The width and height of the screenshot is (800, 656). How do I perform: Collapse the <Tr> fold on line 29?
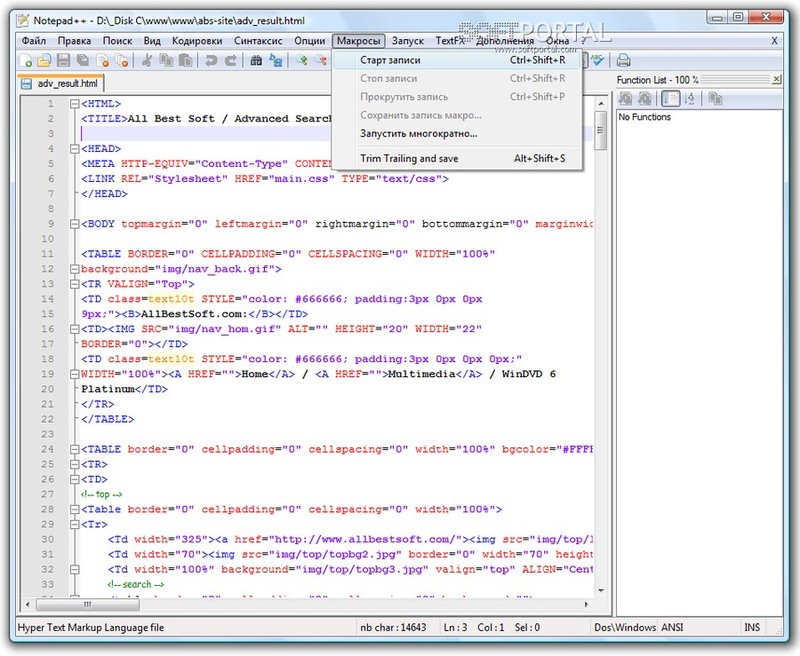pyautogui.click(x=74, y=524)
